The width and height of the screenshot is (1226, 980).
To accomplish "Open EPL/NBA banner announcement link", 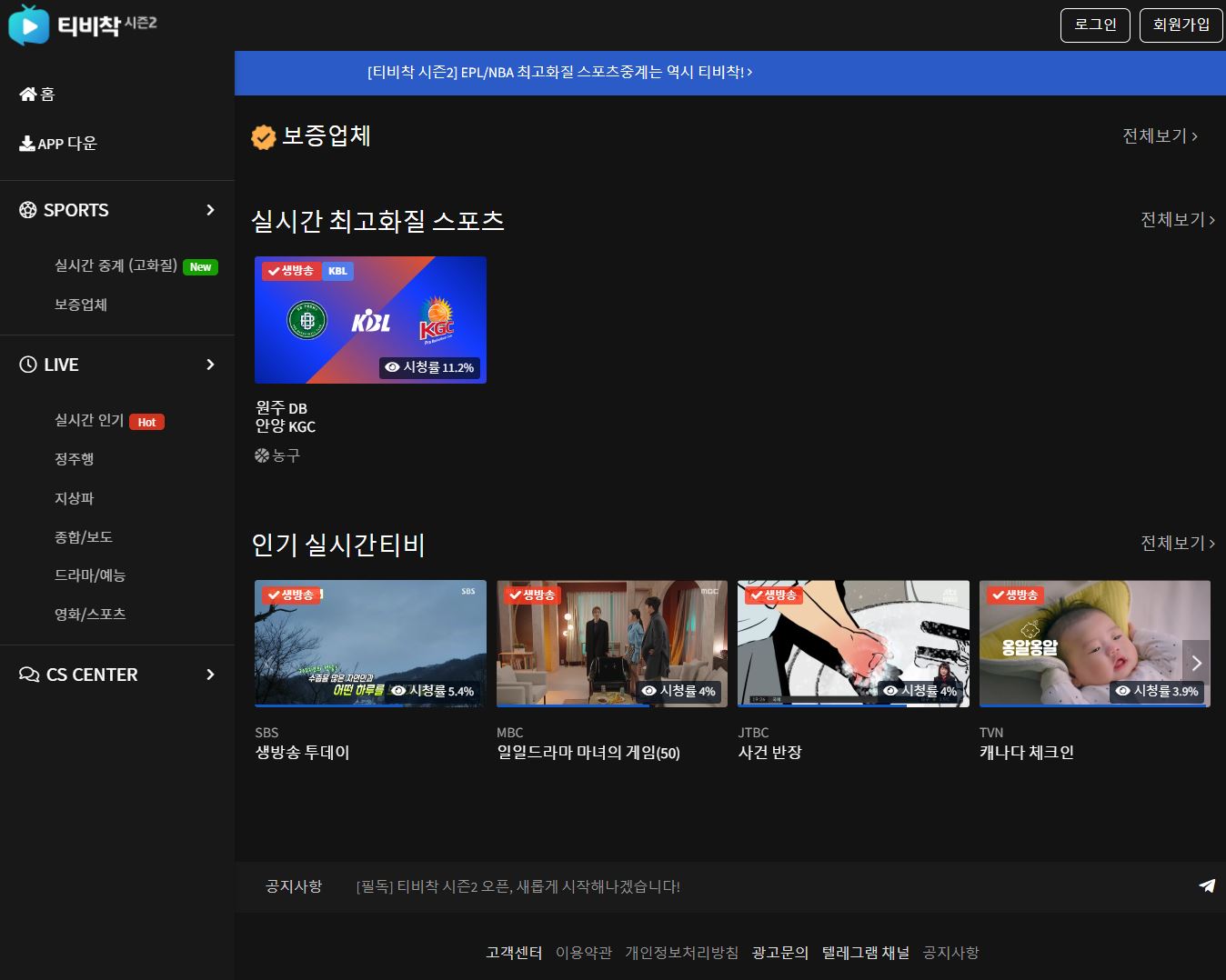I will coord(559,72).
